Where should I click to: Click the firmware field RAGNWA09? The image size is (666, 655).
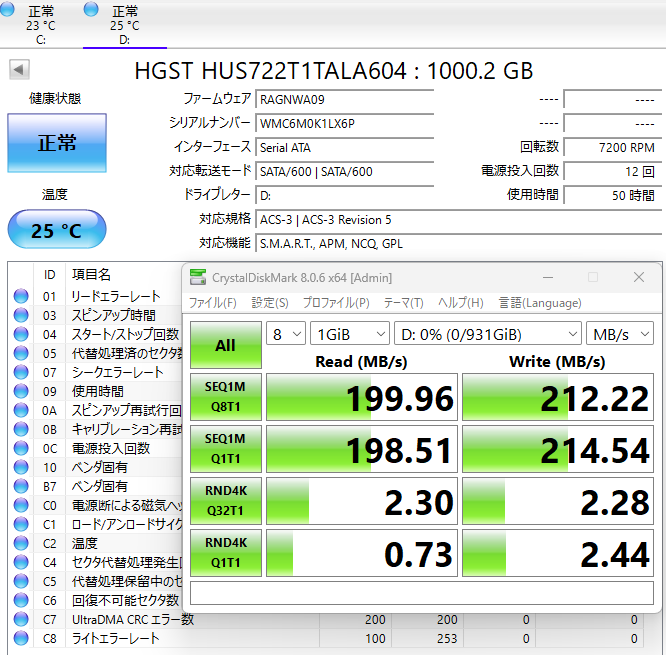[x=344, y=99]
